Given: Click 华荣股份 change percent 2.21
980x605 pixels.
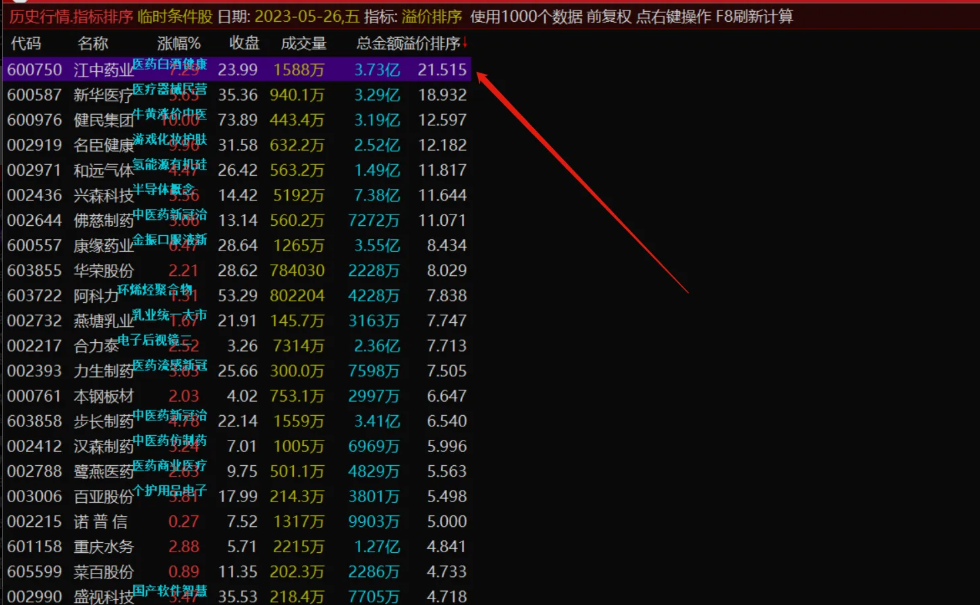Looking at the screenshot, I should click(183, 271).
